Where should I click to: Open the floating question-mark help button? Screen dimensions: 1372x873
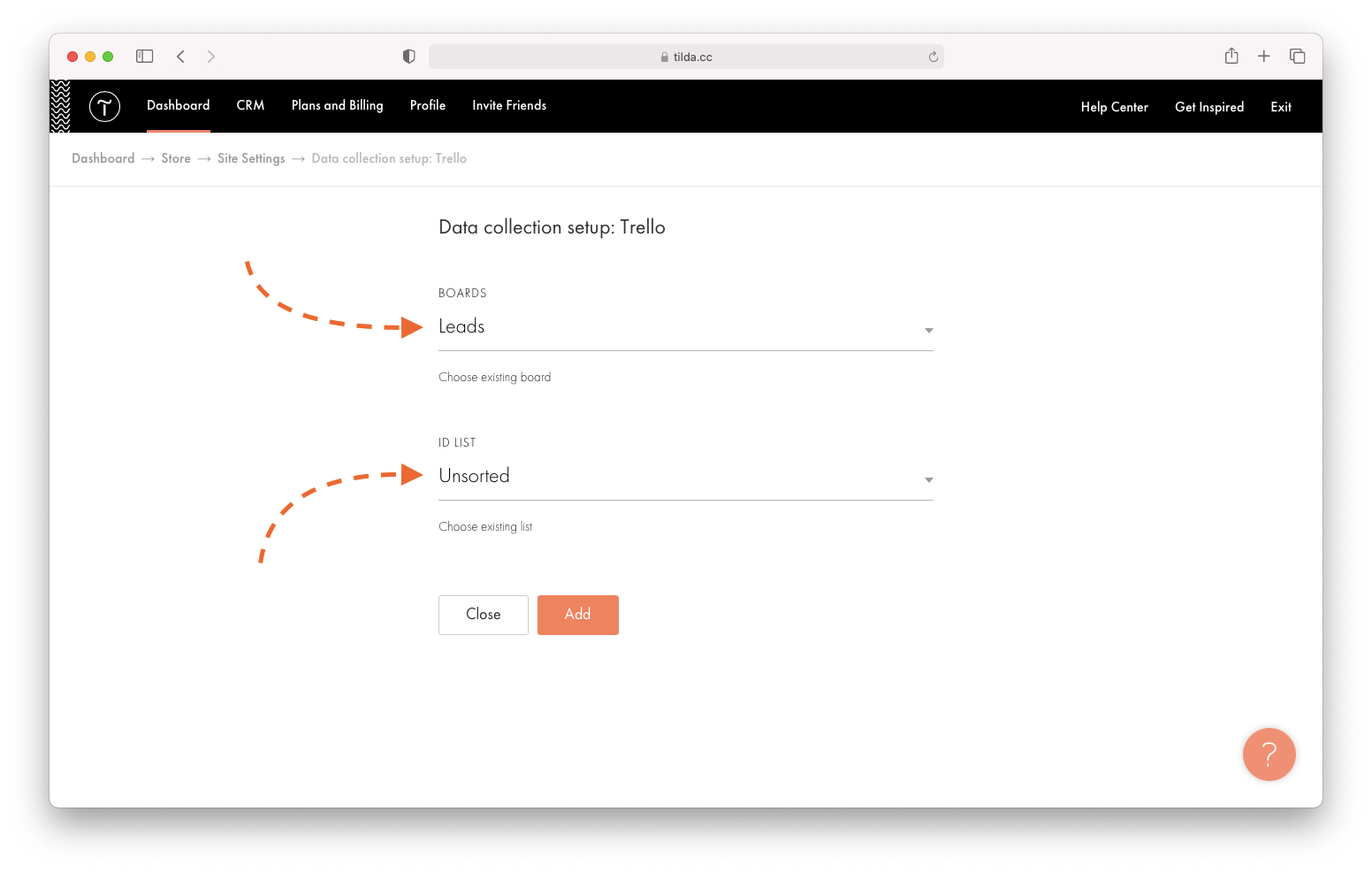[1269, 754]
